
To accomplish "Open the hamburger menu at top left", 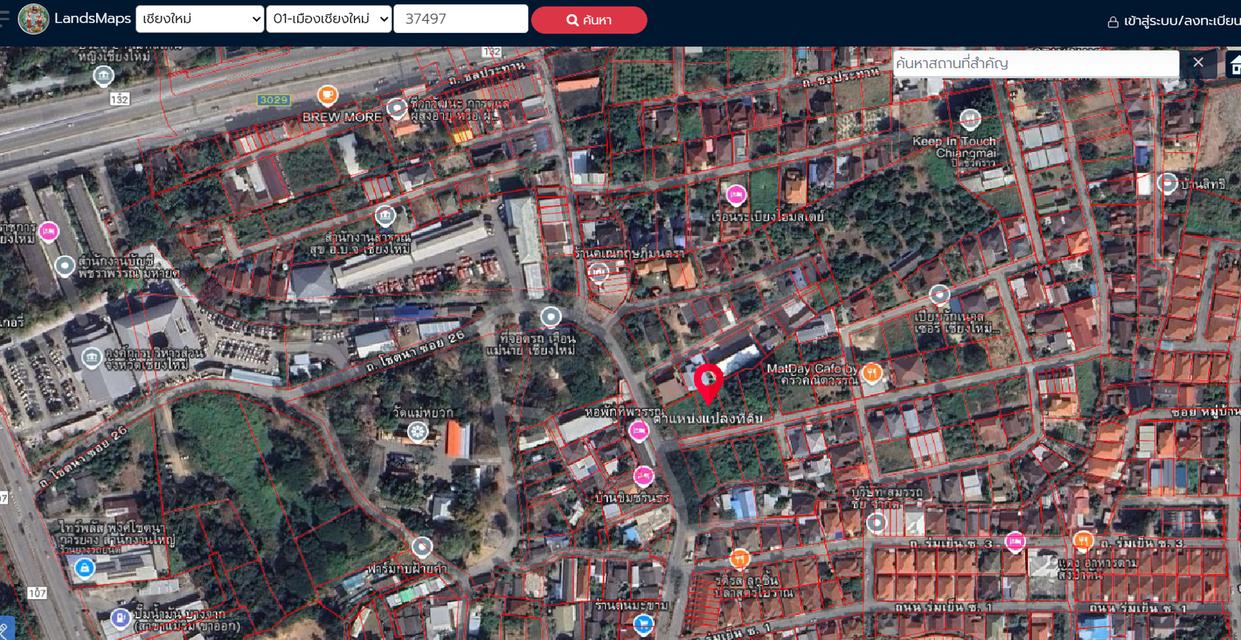I will (5, 19).
